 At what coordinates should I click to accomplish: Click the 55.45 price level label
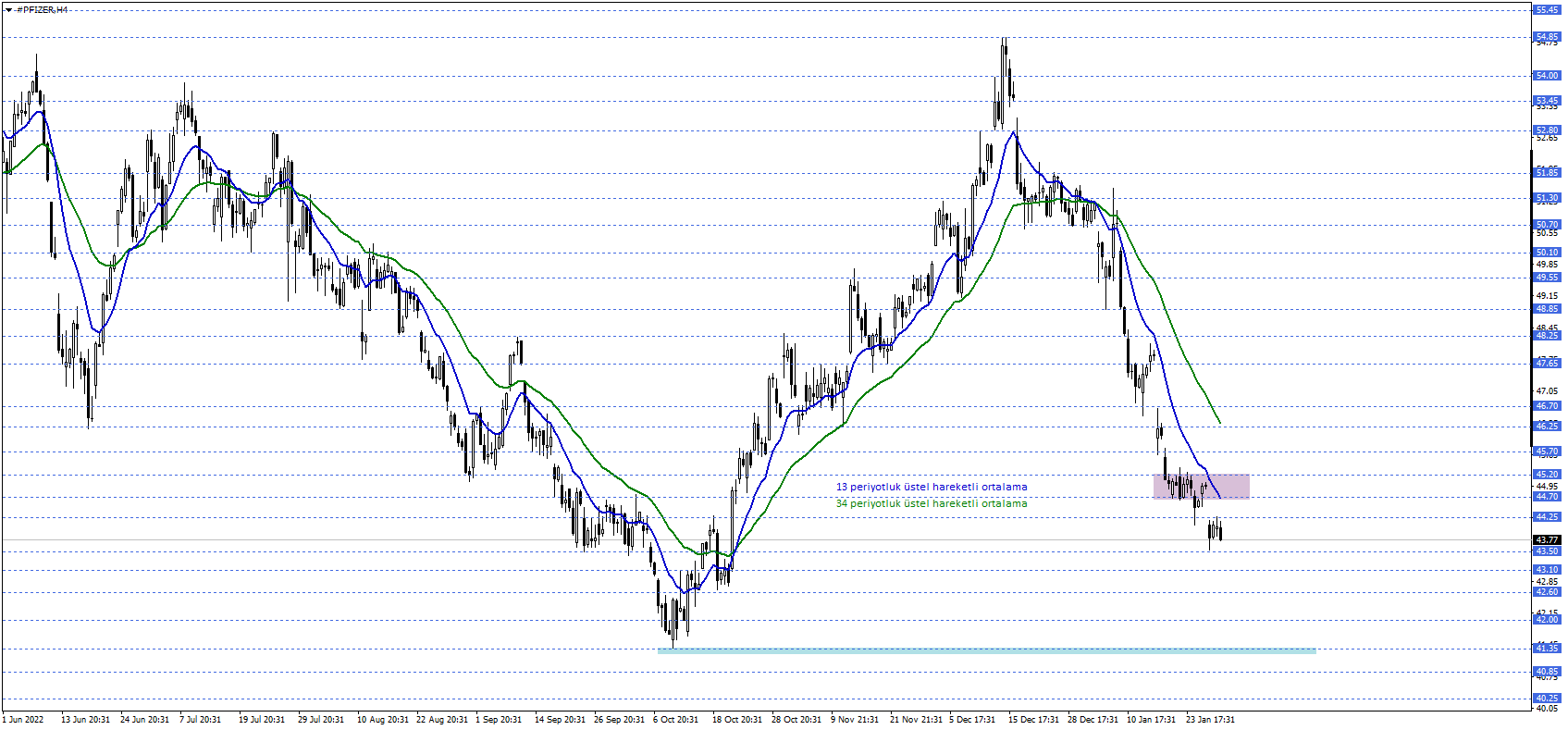(x=1546, y=9)
